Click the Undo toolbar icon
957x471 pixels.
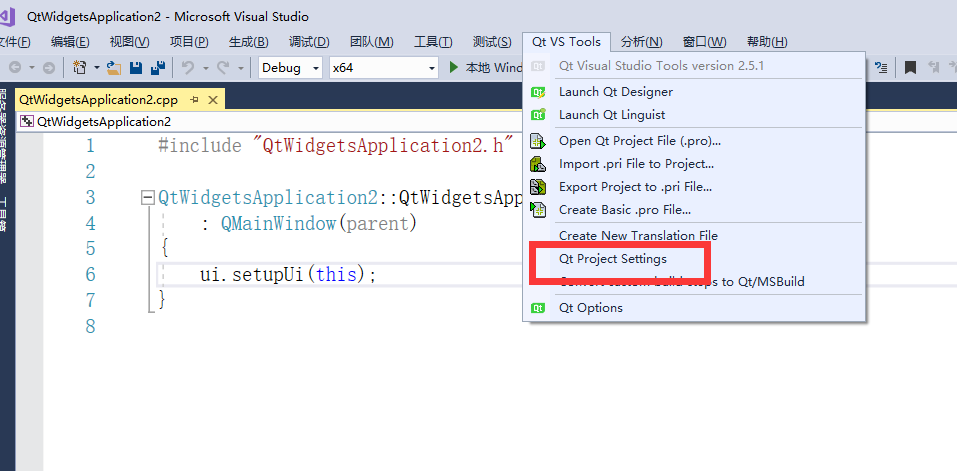pyautogui.click(x=188, y=67)
